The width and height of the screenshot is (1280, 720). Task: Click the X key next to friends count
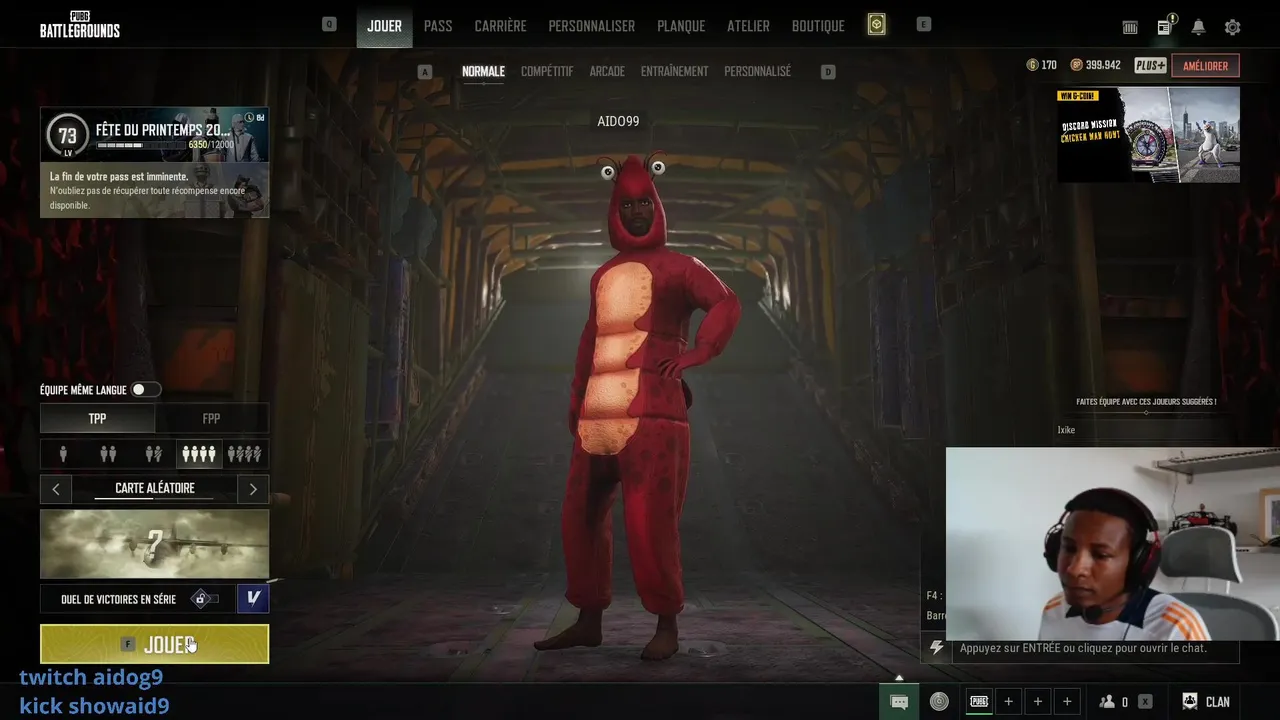(x=1145, y=702)
